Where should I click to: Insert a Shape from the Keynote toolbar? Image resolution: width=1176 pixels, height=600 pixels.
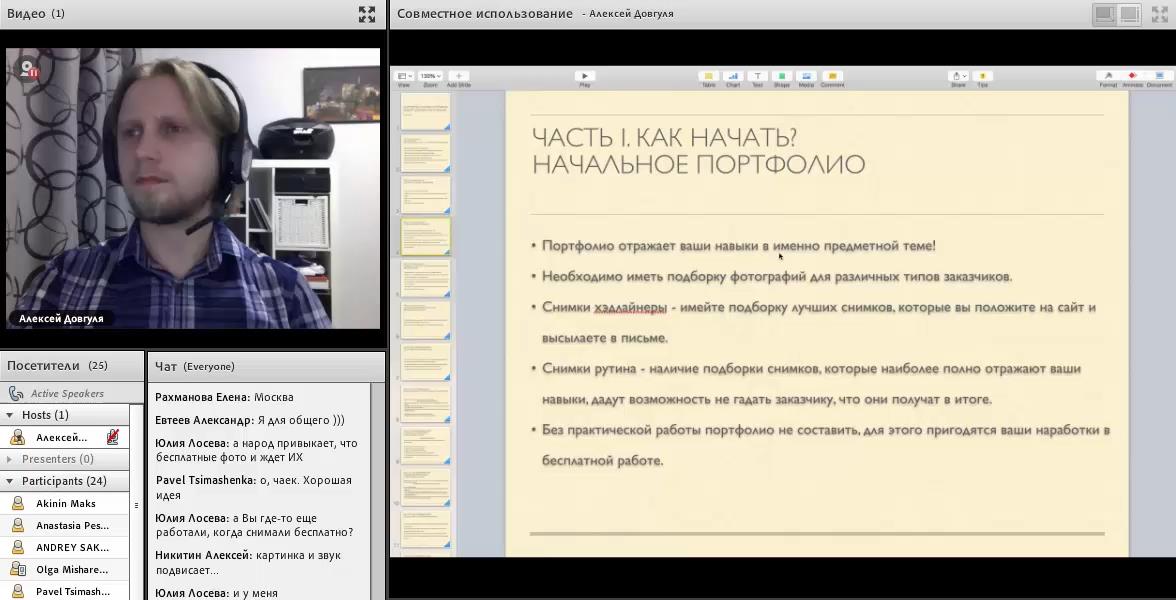pyautogui.click(x=782, y=76)
